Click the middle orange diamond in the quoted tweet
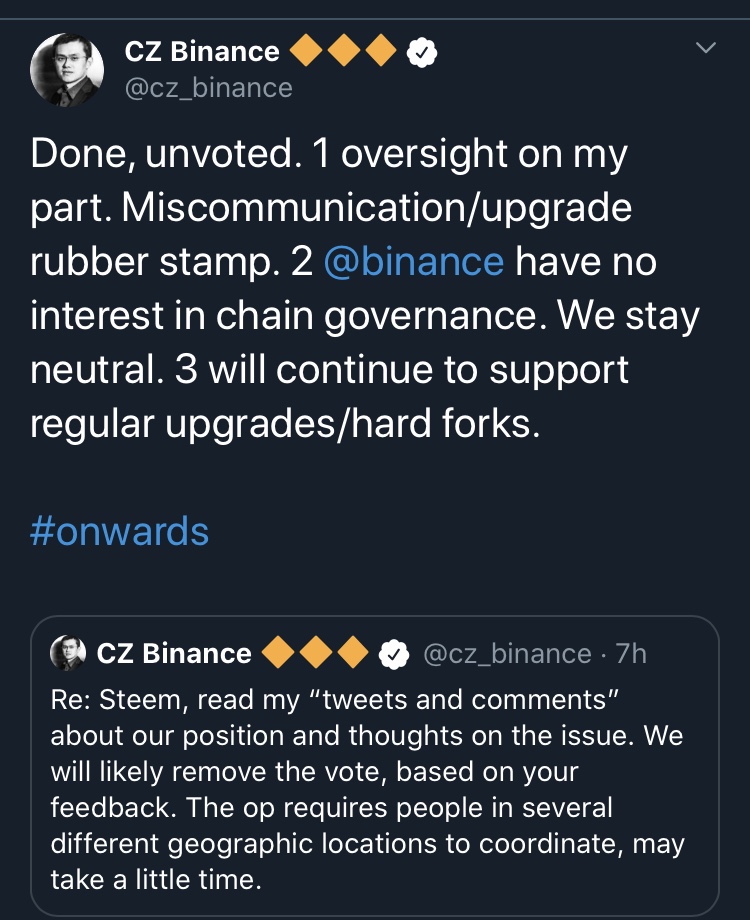750x920 pixels. 316,654
